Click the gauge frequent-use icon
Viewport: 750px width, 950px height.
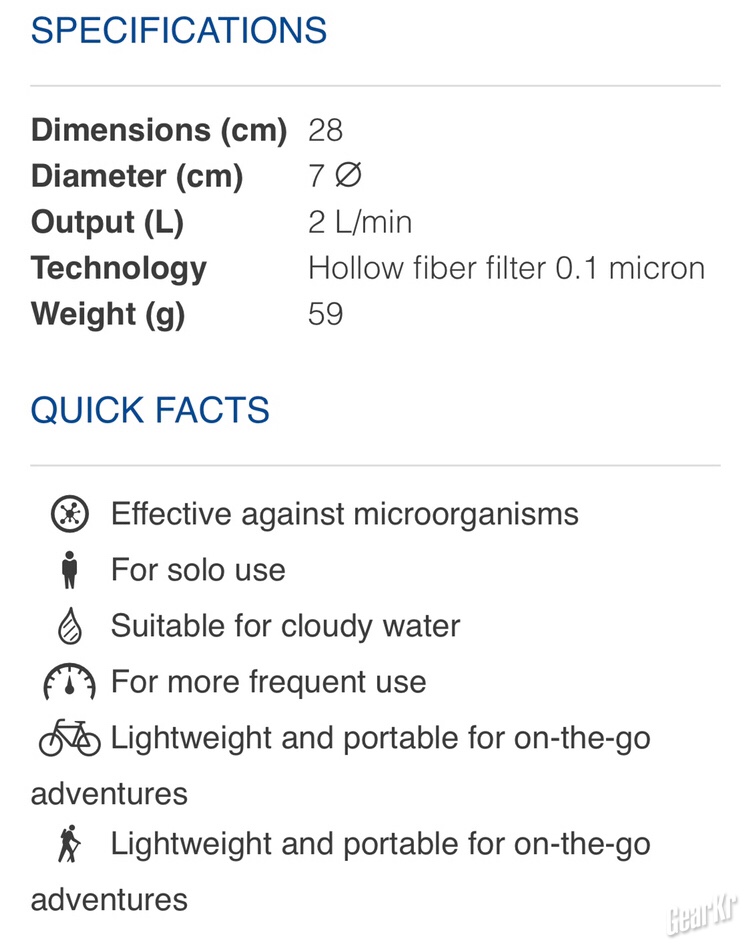(69, 683)
